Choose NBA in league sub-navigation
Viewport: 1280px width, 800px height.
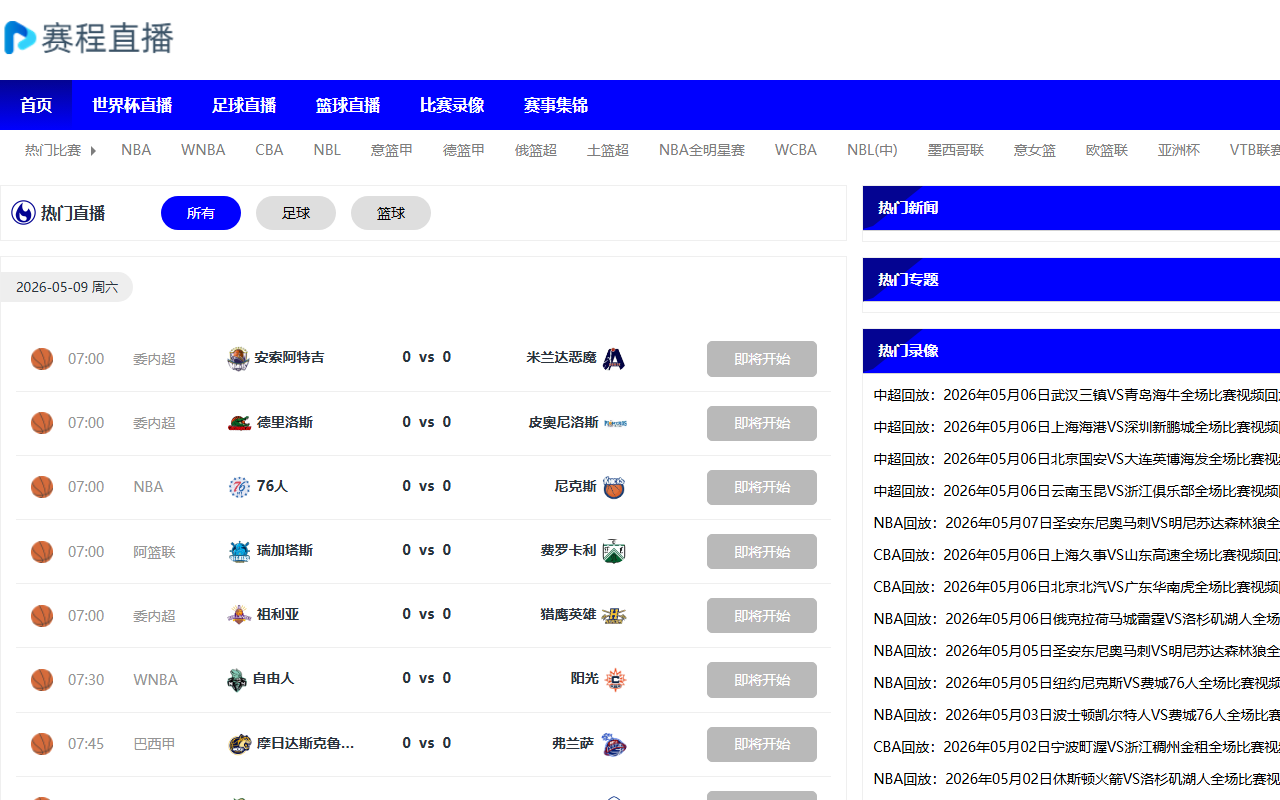tap(136, 150)
